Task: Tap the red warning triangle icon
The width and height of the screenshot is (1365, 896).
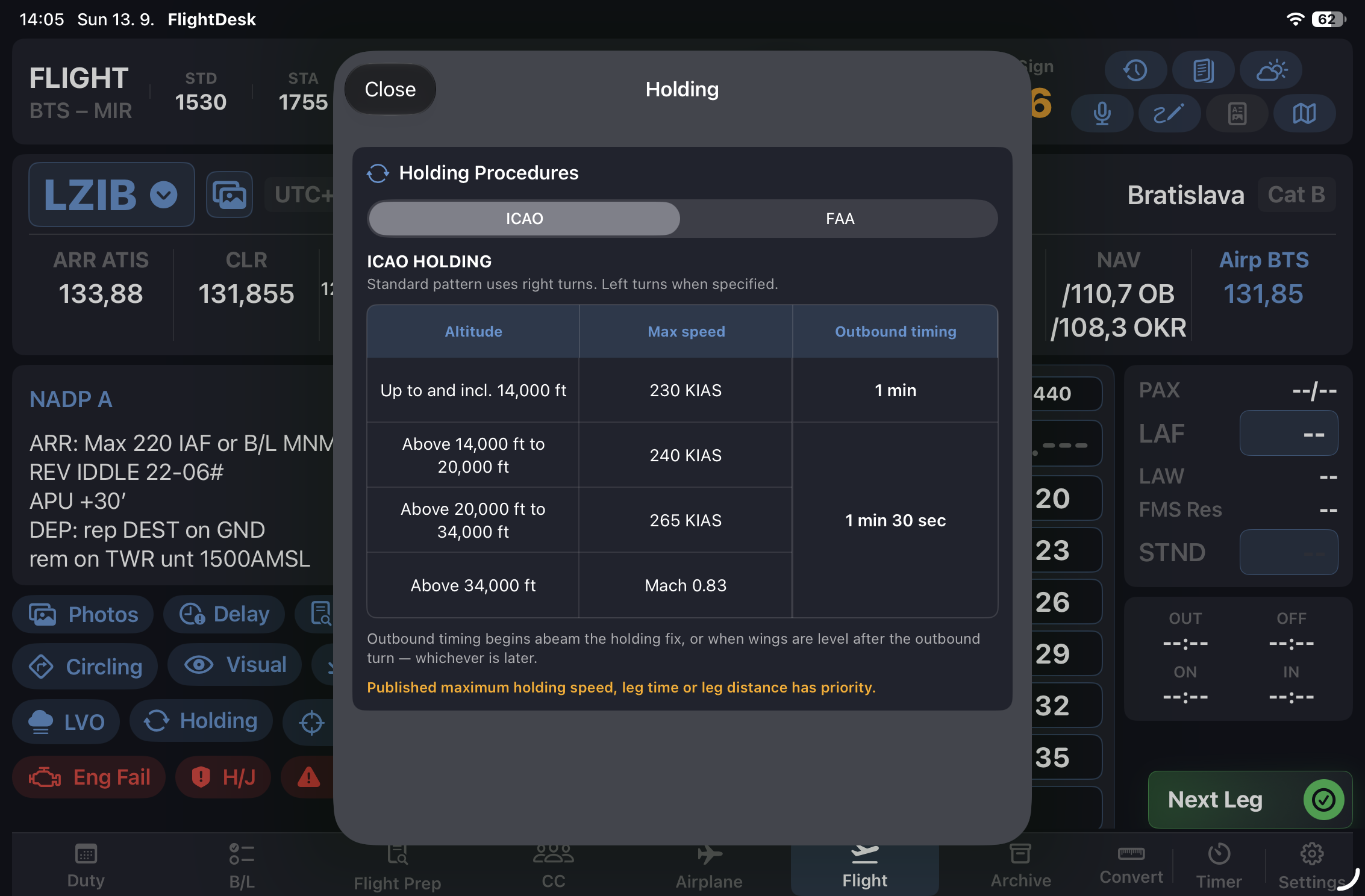Action: pyautogui.click(x=308, y=777)
